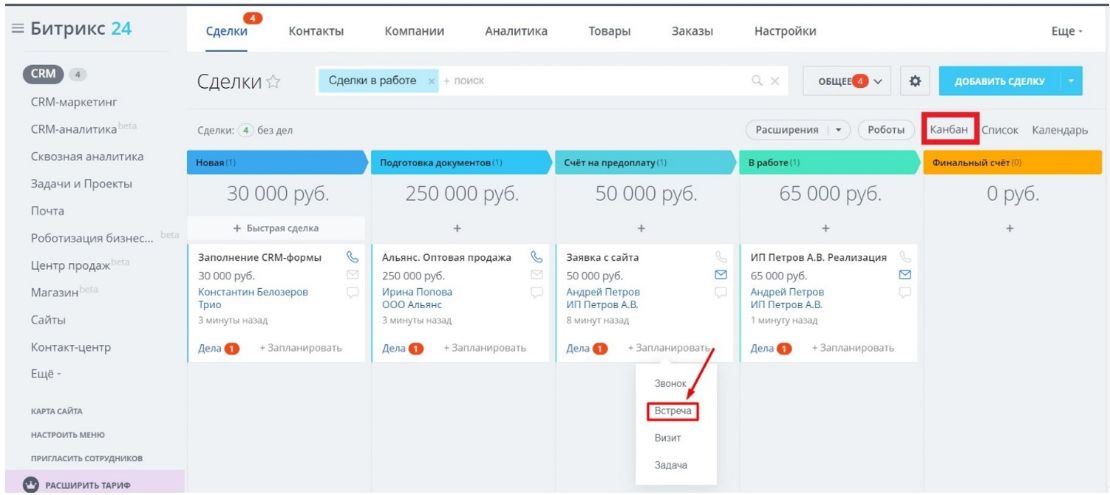The width and height of the screenshot is (1110, 495).
Task: Click chat icon on Заполнение CRM-формы card
Action: click(x=353, y=292)
